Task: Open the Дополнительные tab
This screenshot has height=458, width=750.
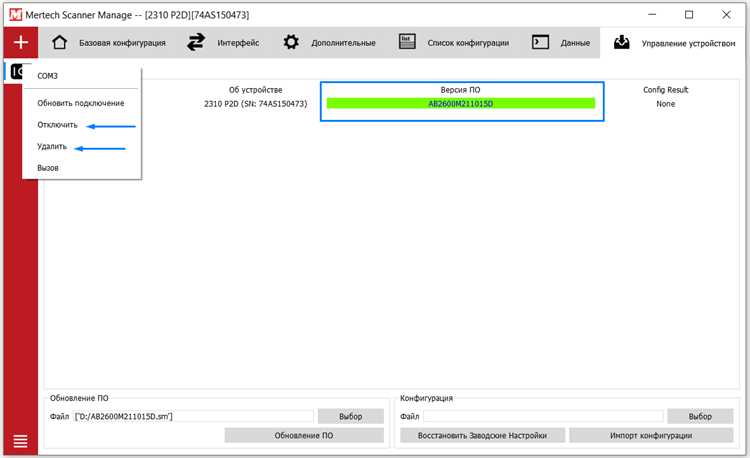Action: (329, 43)
